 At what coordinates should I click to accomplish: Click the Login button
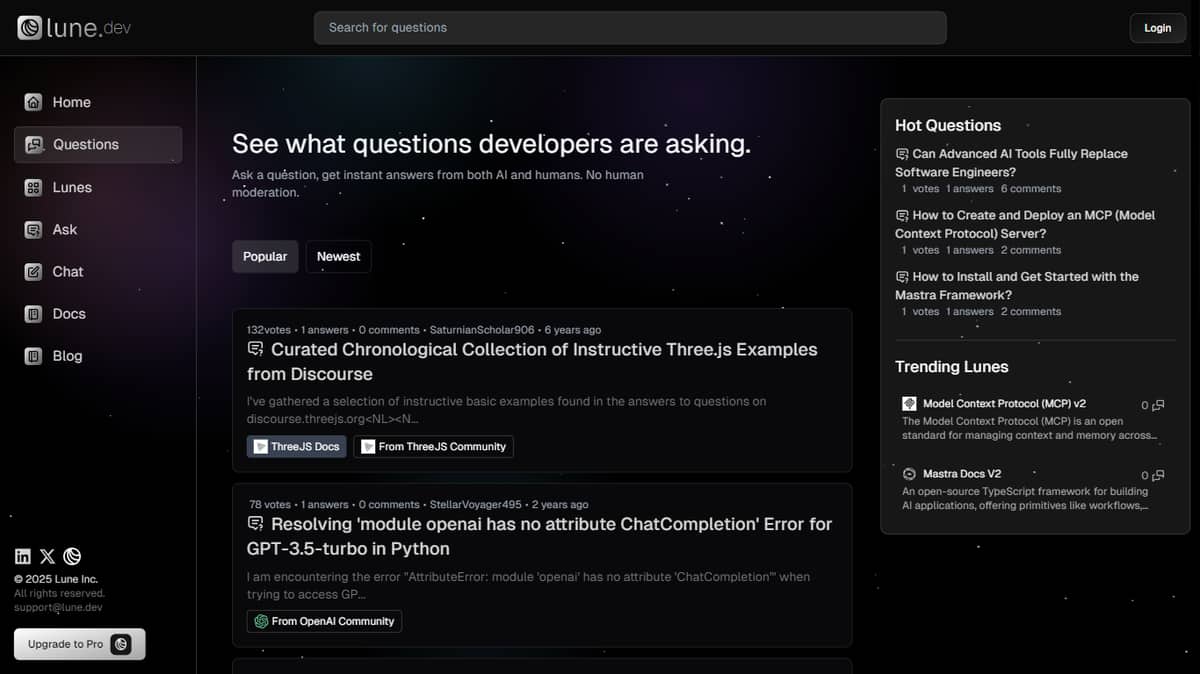pyautogui.click(x=1157, y=28)
